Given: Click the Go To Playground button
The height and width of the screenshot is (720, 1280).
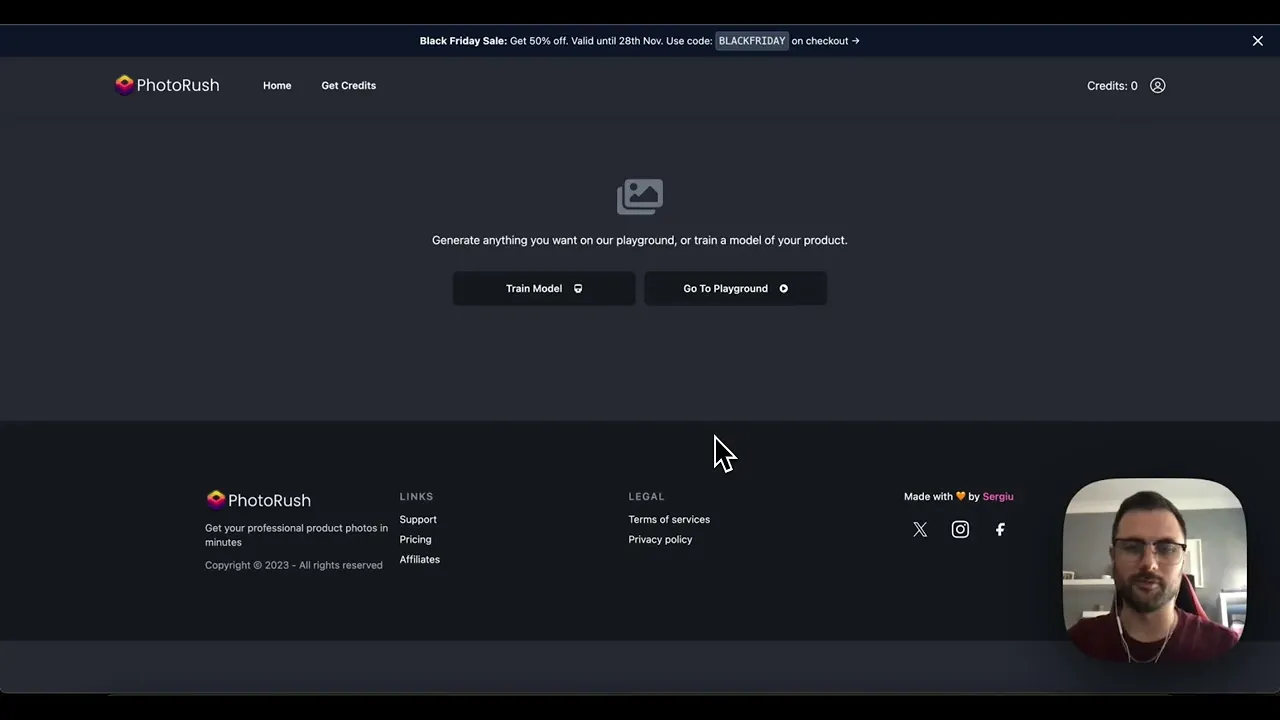Looking at the screenshot, I should (735, 289).
